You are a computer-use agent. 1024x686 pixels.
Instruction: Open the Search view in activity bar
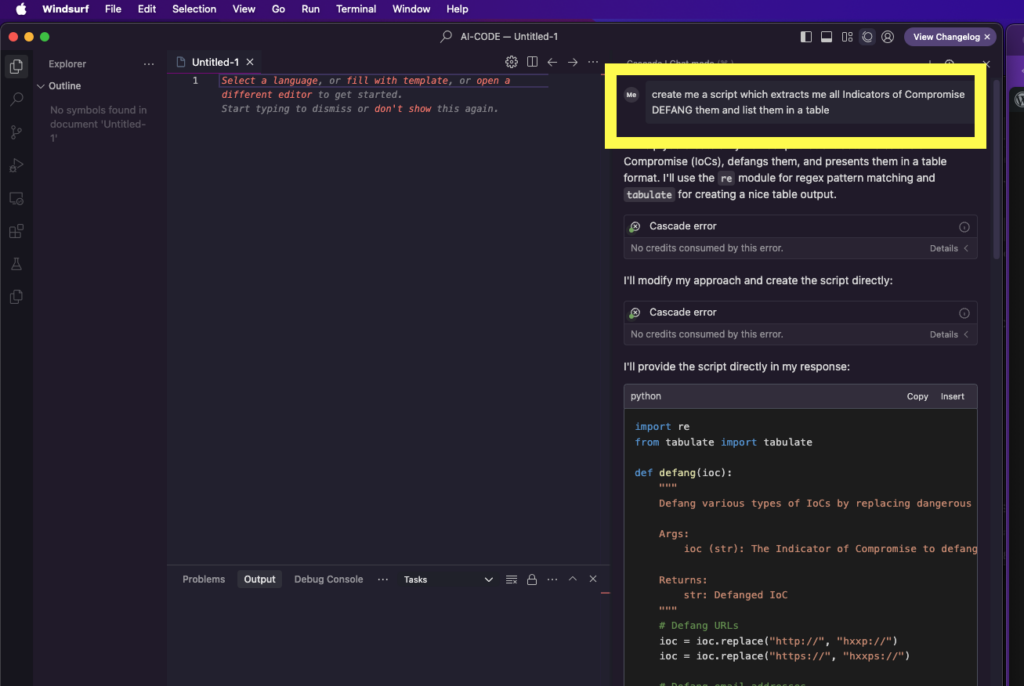click(x=16, y=99)
